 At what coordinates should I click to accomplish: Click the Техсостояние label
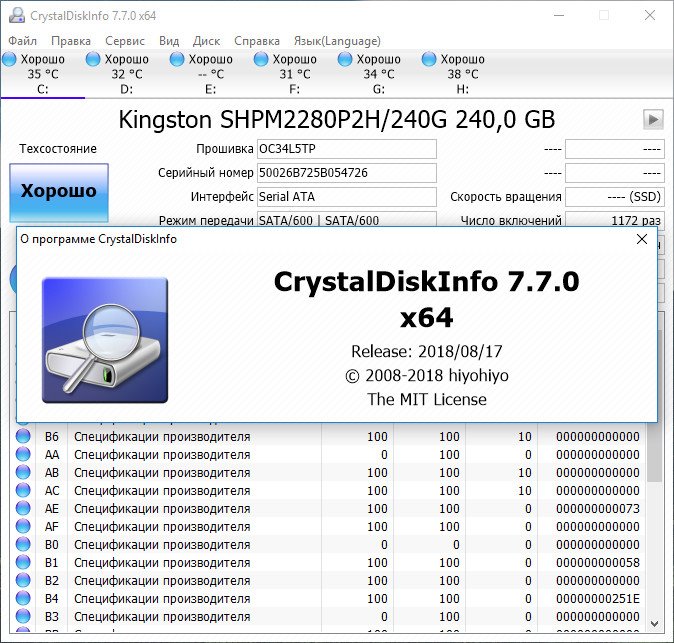[58, 149]
